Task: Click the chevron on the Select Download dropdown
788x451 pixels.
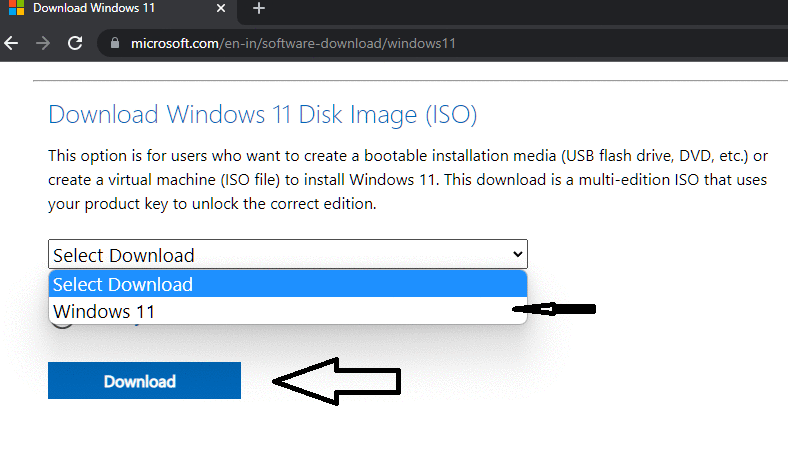Action: (x=516, y=255)
